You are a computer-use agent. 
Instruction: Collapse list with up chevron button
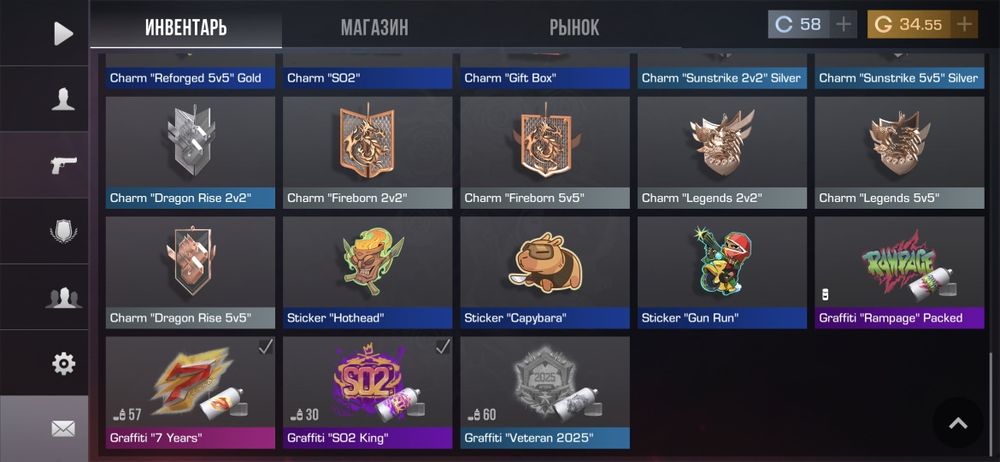(958, 422)
